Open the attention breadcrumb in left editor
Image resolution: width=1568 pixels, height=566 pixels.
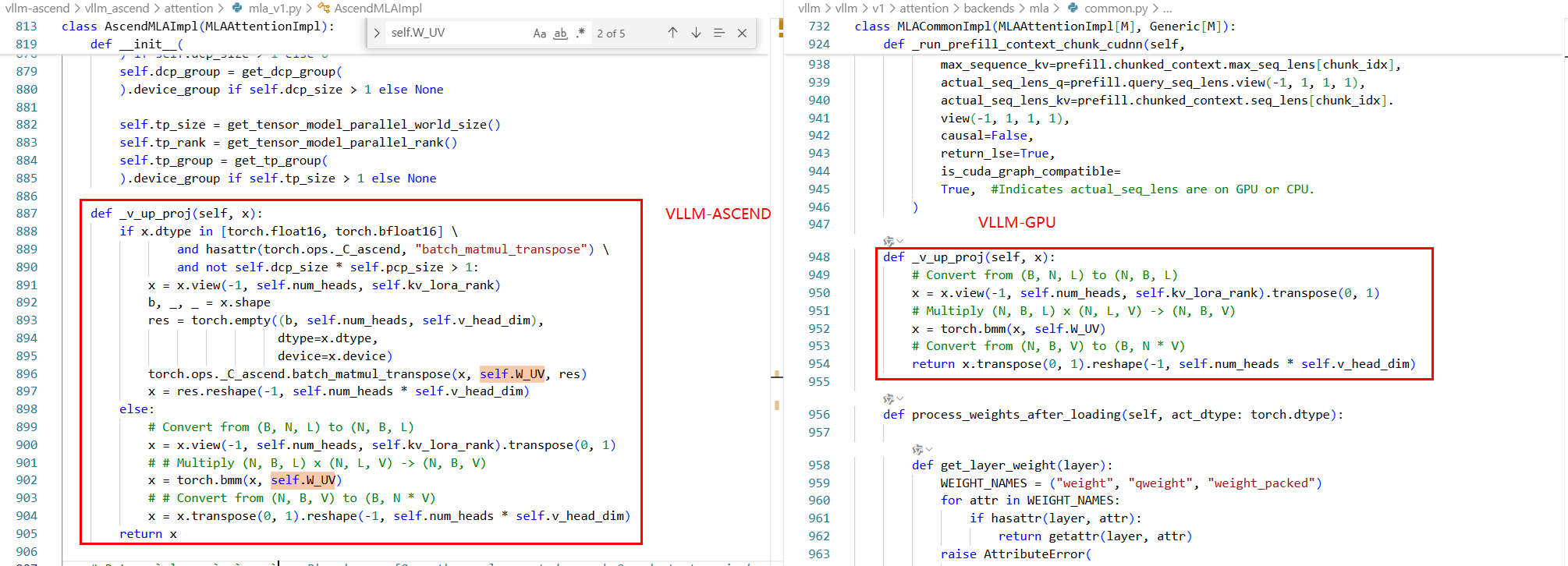pyautogui.click(x=189, y=9)
